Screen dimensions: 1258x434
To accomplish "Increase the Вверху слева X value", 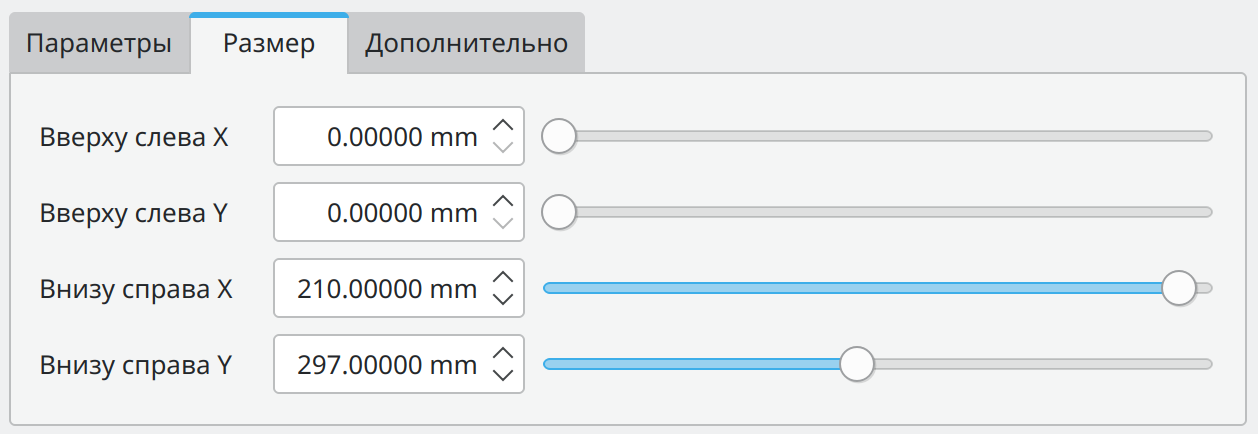I will click(x=503, y=126).
